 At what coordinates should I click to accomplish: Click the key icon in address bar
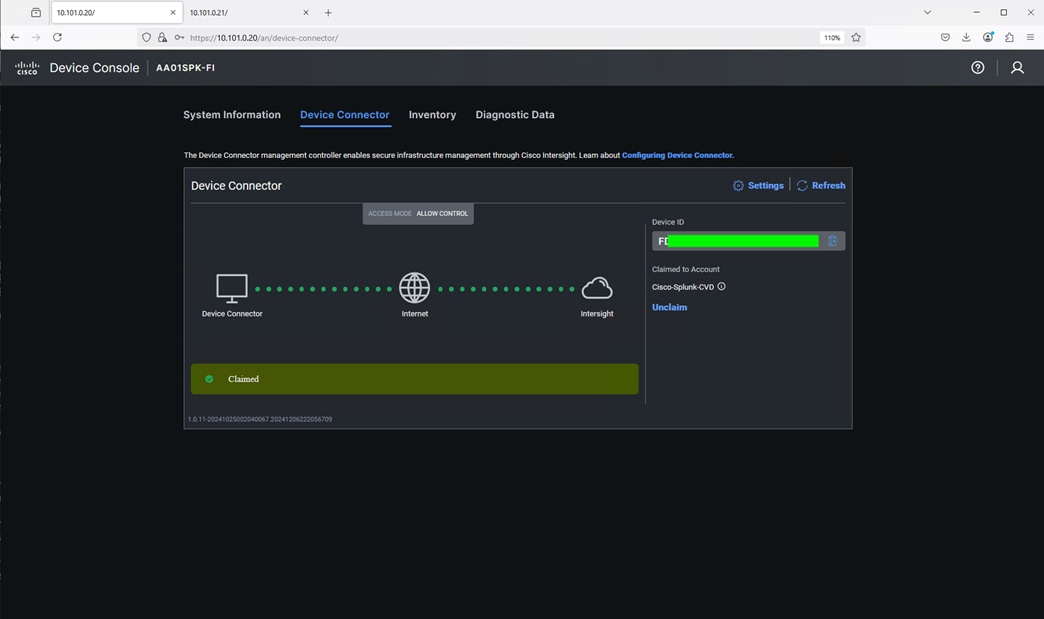tap(179, 37)
